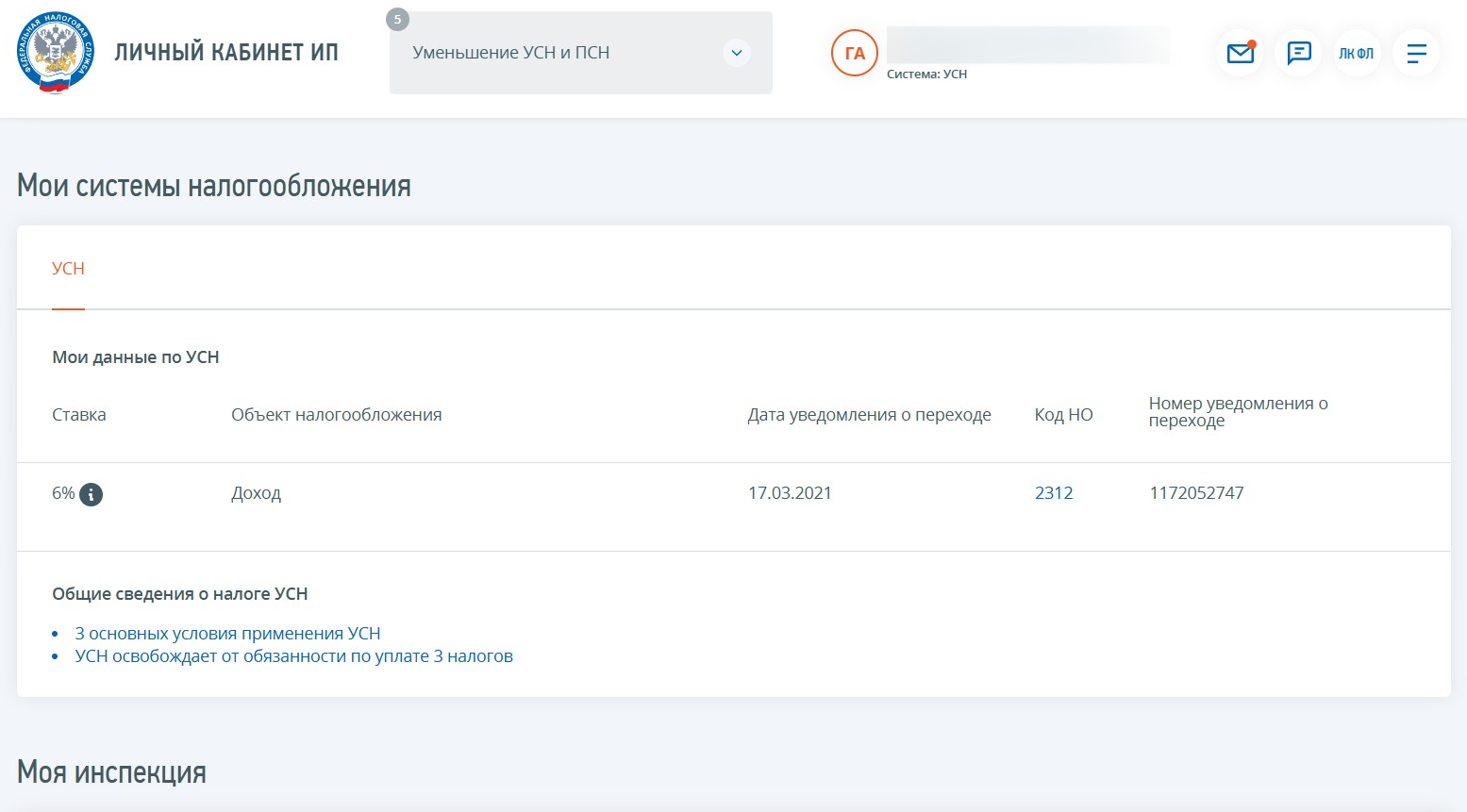
Task: Open link 3 основных условия применения УСН
Action: point(227,634)
